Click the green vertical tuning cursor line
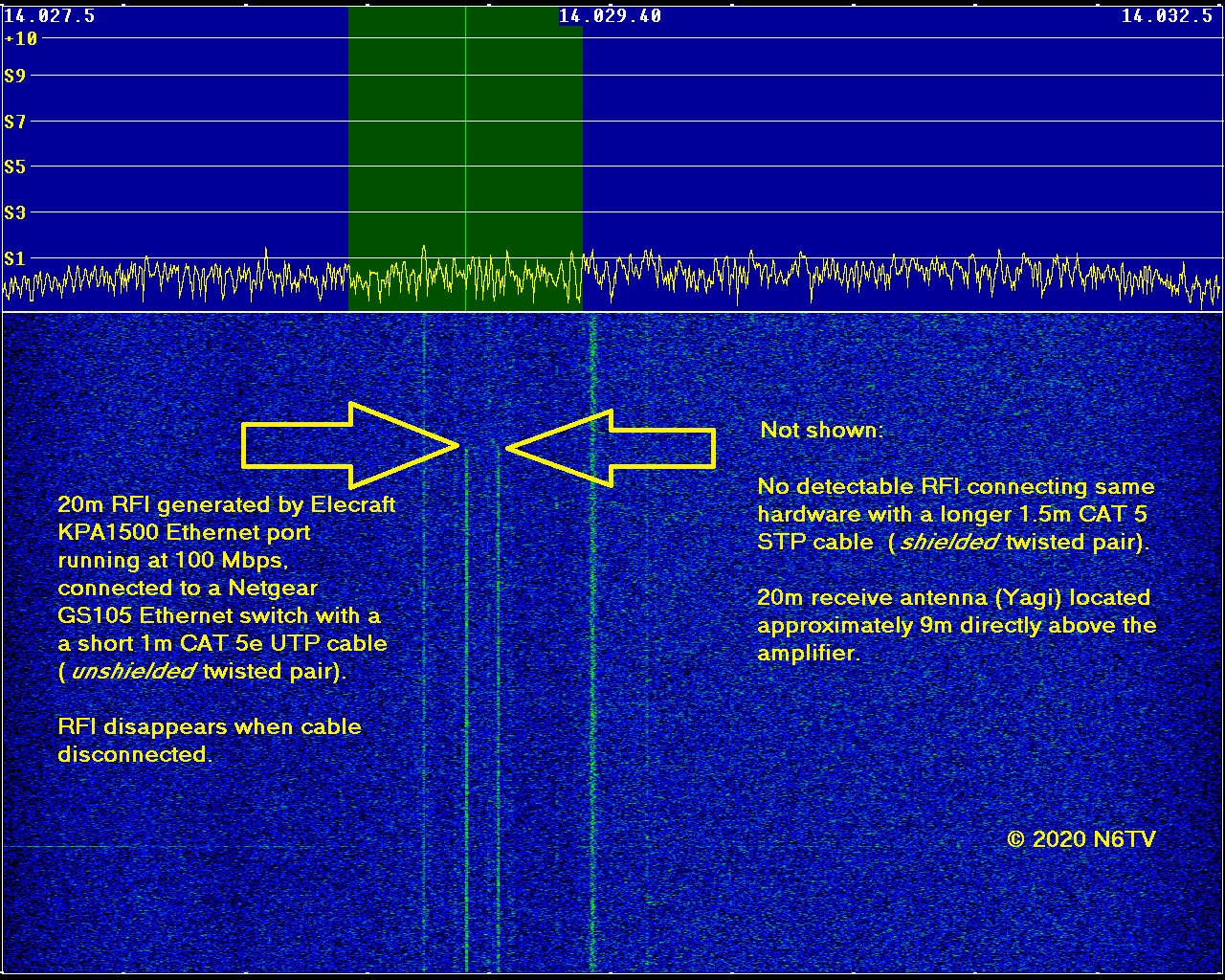Screen dimensions: 1225x980 pyautogui.click(x=465, y=144)
